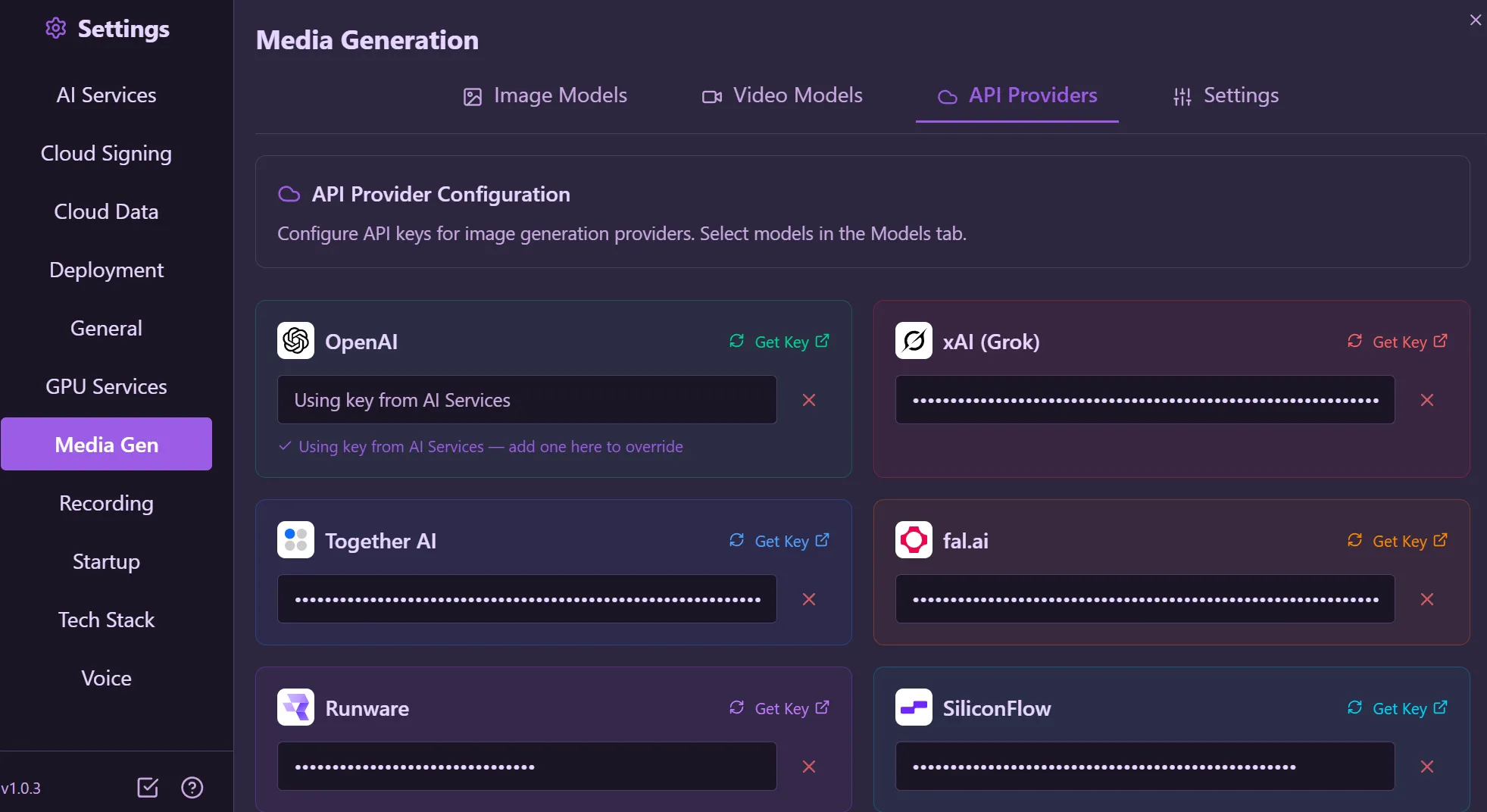Go to GPU Services settings
Viewport: 1487px width, 812px height.
106,386
